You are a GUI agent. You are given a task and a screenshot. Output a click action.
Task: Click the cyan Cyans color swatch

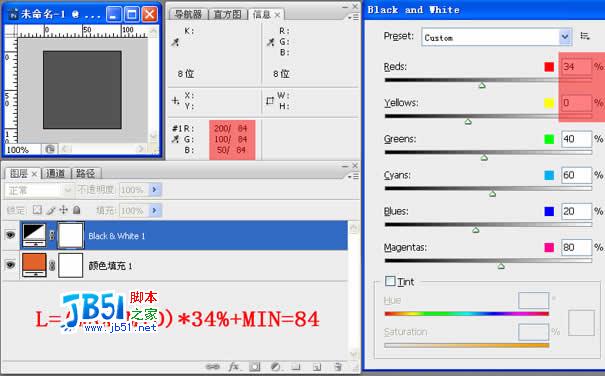click(549, 175)
